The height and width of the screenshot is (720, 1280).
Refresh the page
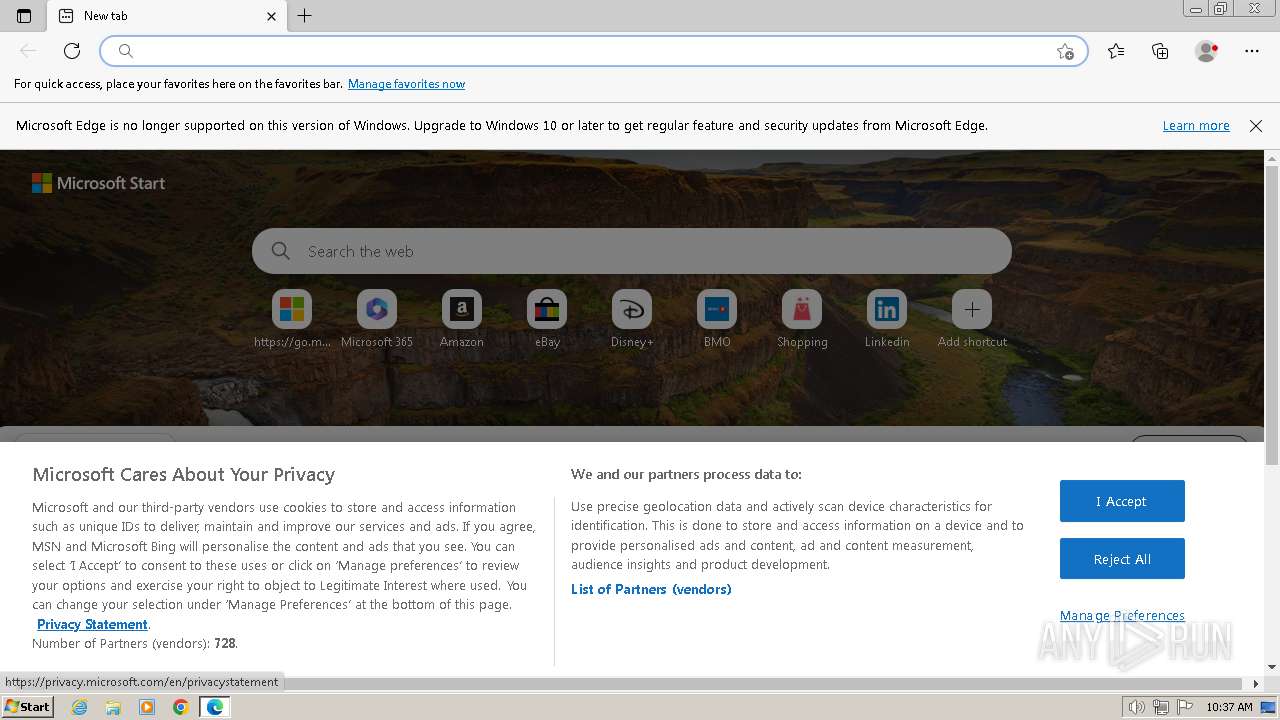coord(72,51)
